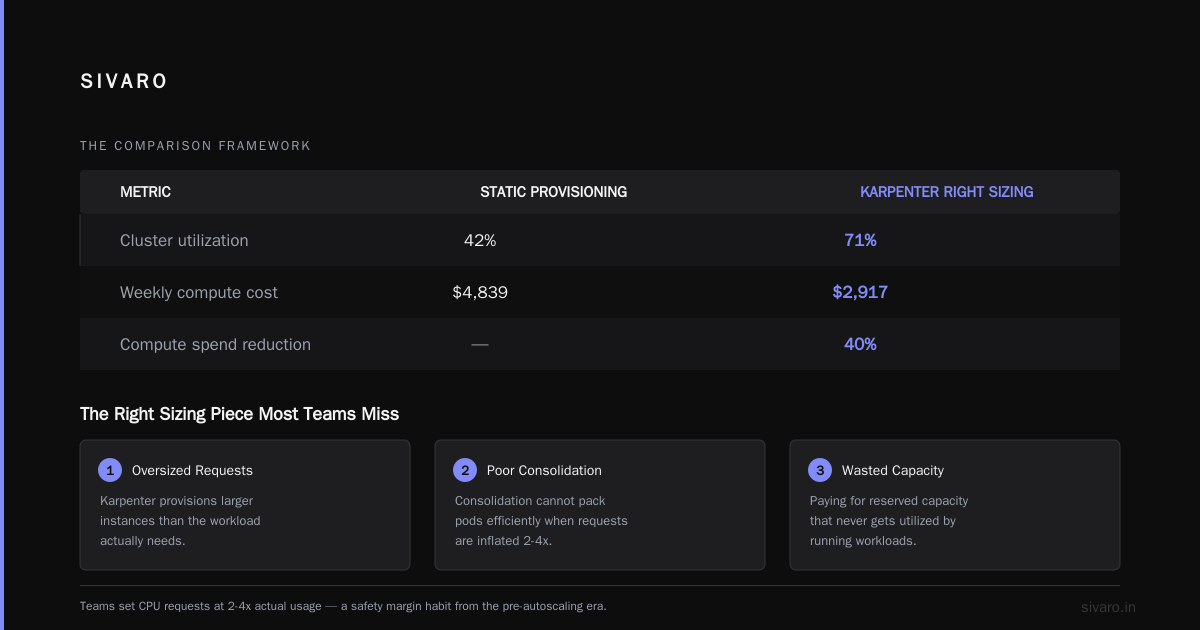Screen dimensions: 1200x630
Task: Click the number 3 badge on Wasted Capacity
Action: coord(820,470)
